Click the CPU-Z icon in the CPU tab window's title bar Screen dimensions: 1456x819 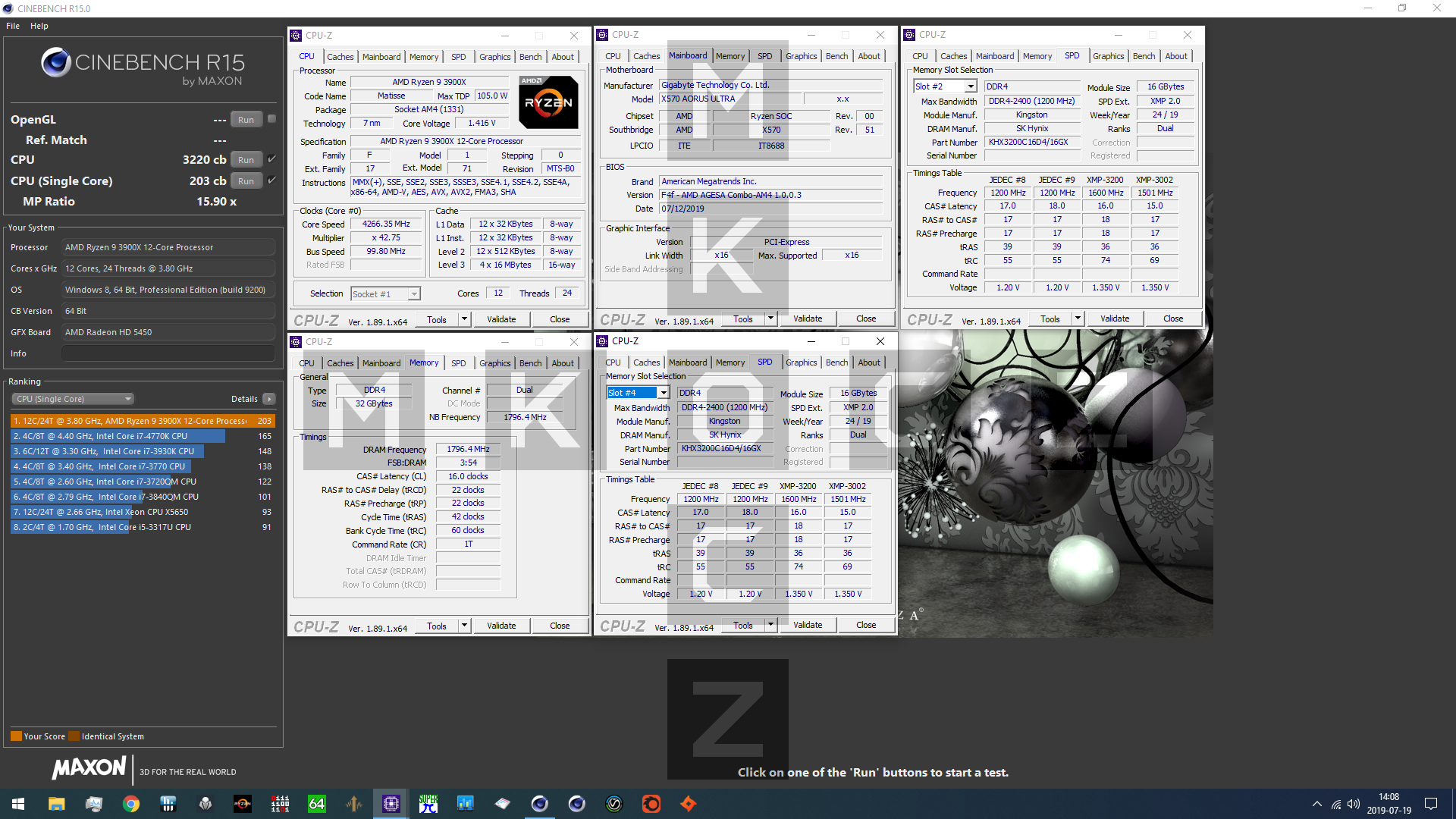pyautogui.click(x=297, y=36)
